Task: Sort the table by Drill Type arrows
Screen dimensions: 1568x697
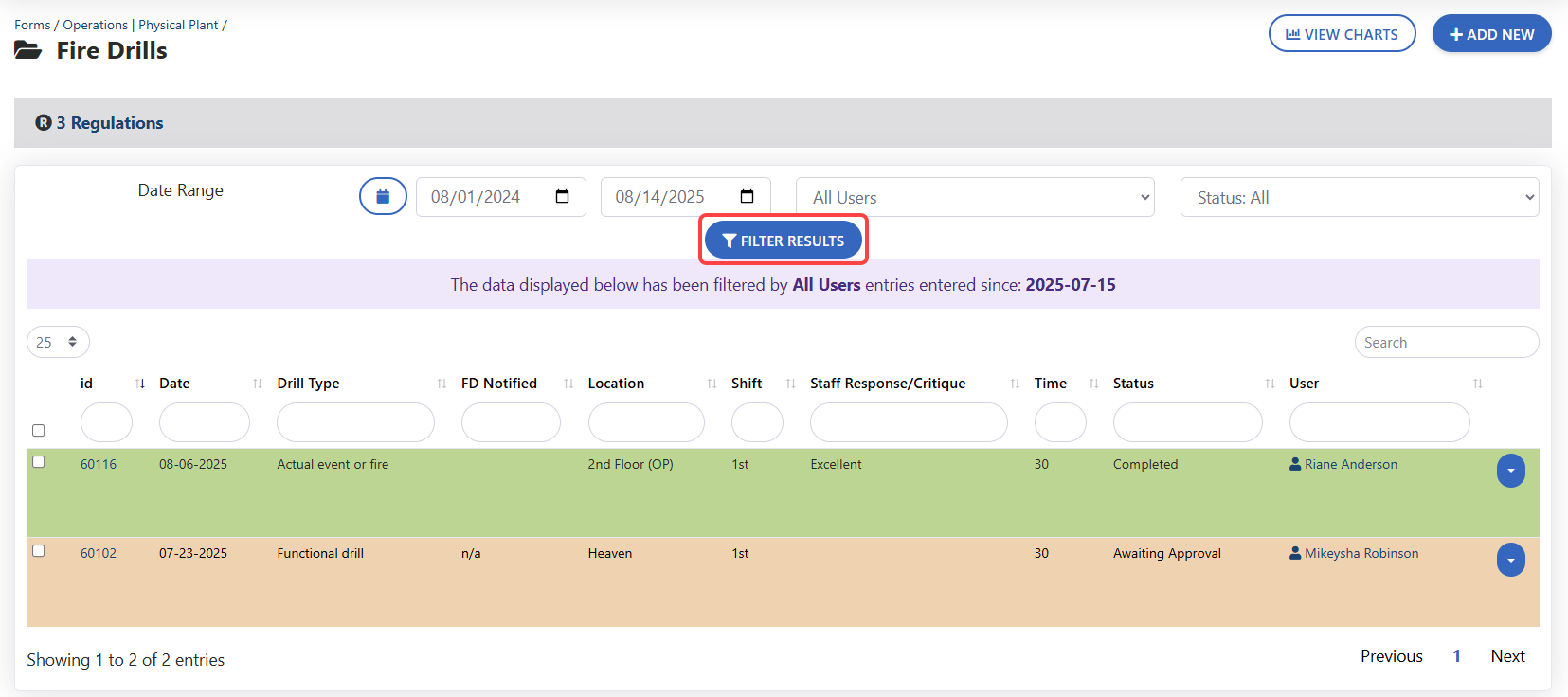Action: (442, 384)
